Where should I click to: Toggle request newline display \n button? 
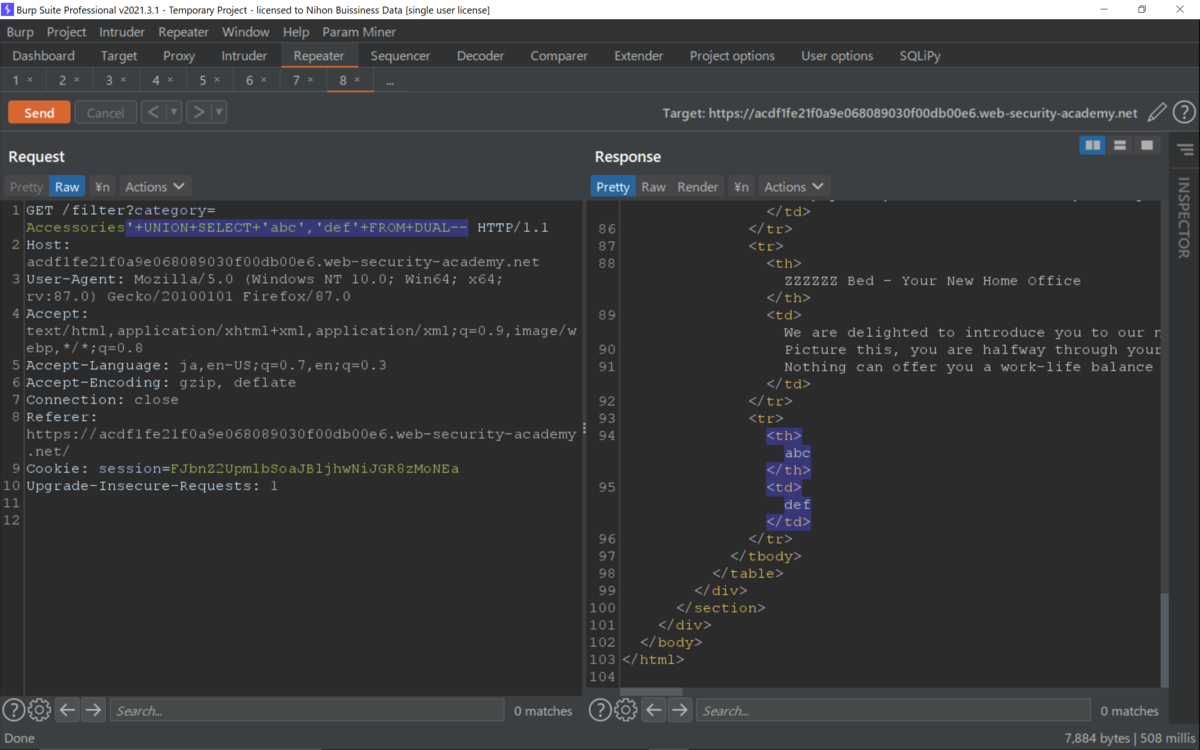102,187
